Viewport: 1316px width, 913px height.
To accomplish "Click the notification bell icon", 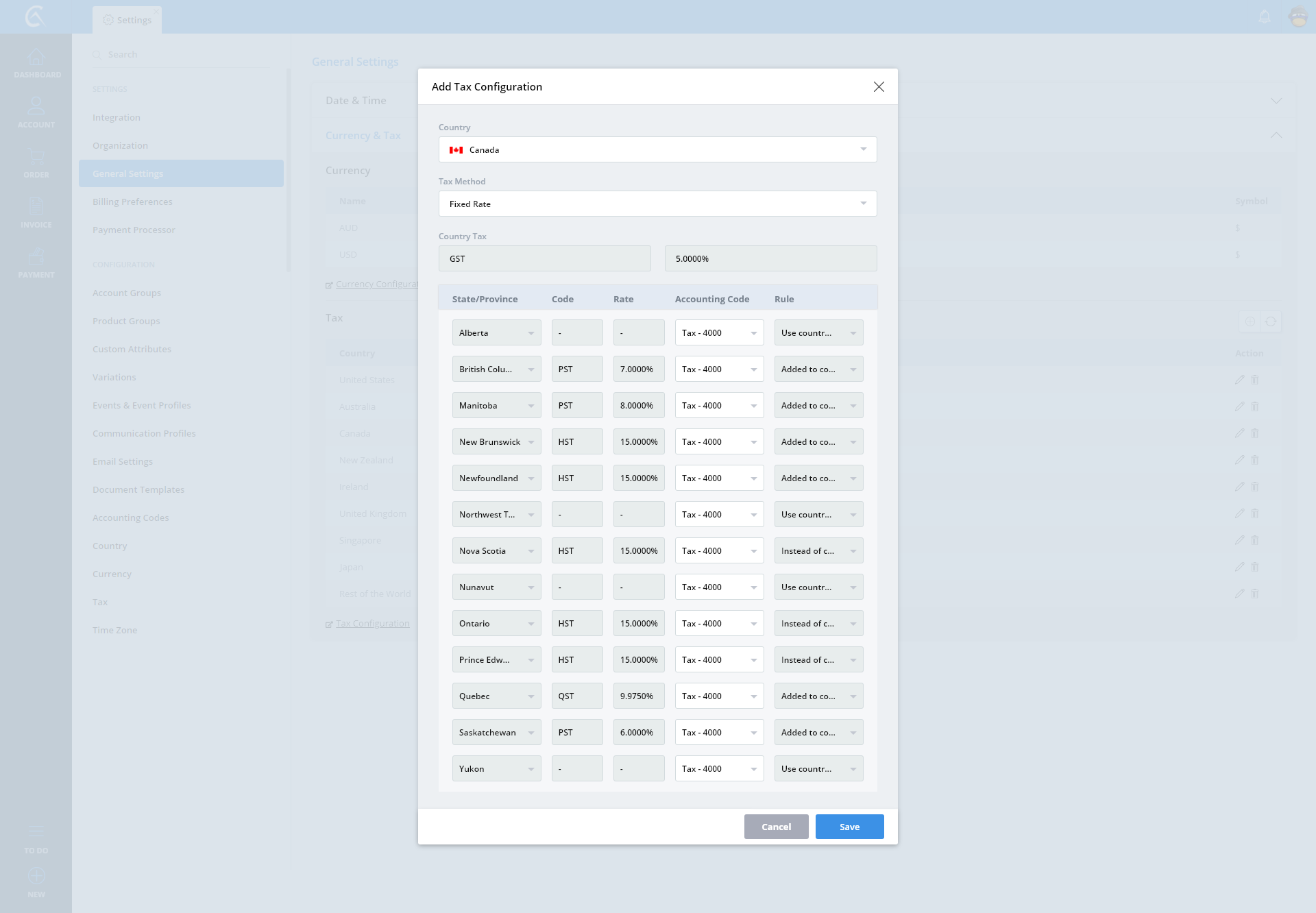I will (x=1265, y=16).
